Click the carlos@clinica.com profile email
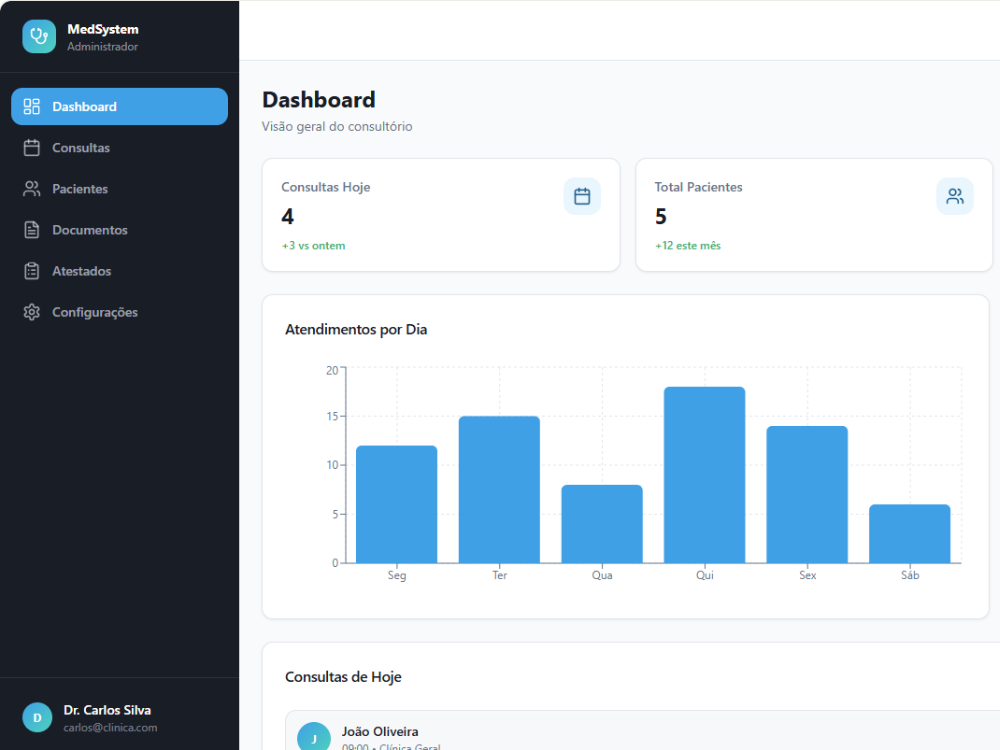 tap(110, 728)
